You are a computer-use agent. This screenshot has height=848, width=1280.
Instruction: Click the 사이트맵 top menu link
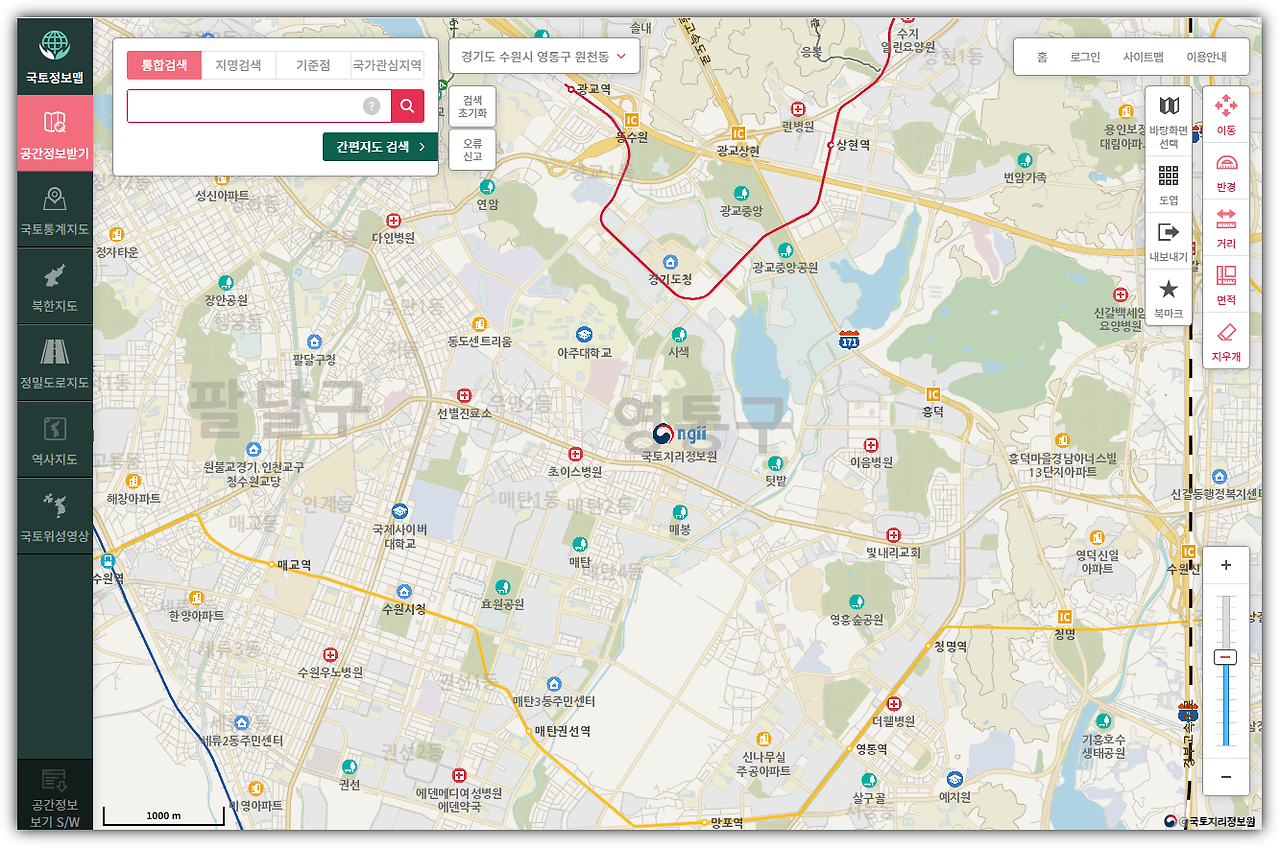(1143, 57)
